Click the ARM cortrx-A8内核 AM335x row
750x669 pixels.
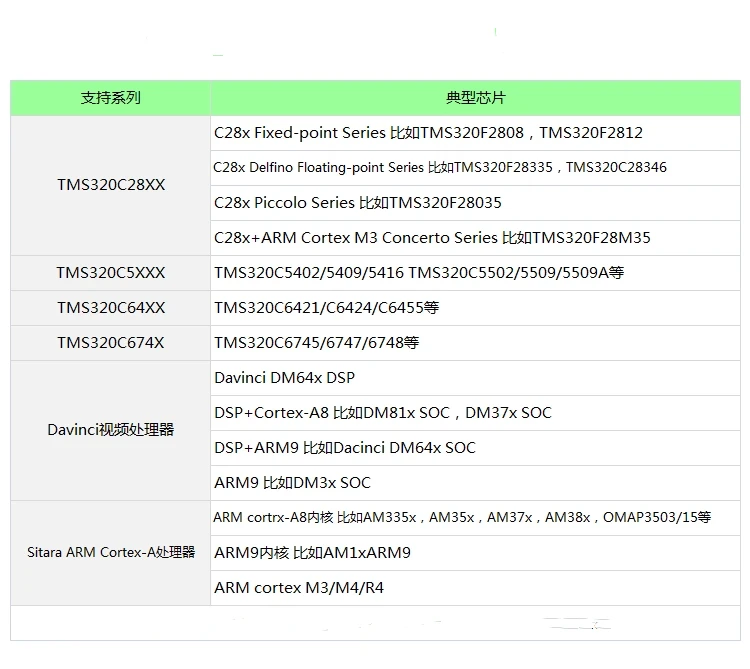(475, 518)
